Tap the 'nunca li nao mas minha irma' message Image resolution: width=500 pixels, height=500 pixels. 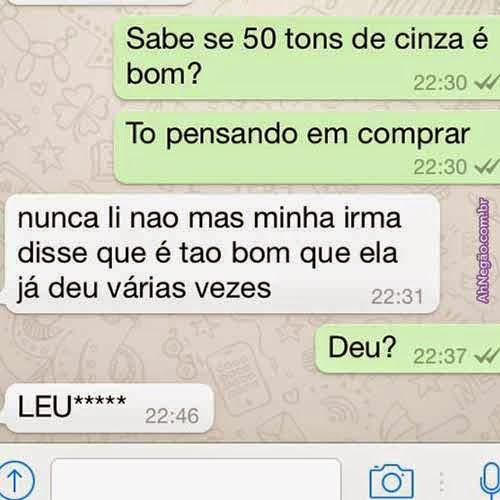click(x=221, y=254)
